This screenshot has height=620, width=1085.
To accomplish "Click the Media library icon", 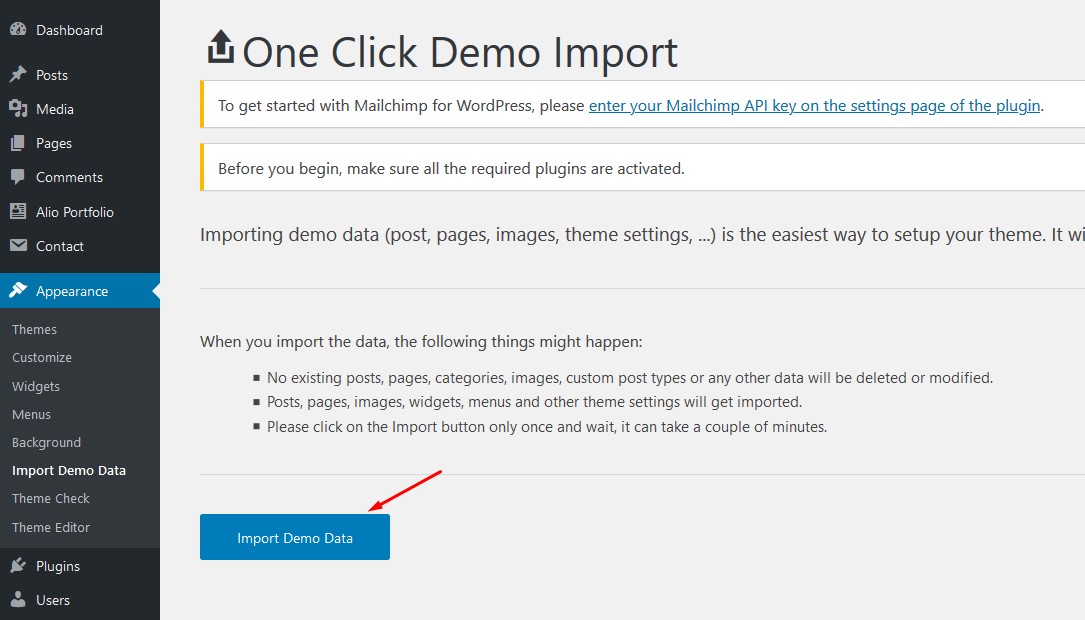I will [x=18, y=109].
